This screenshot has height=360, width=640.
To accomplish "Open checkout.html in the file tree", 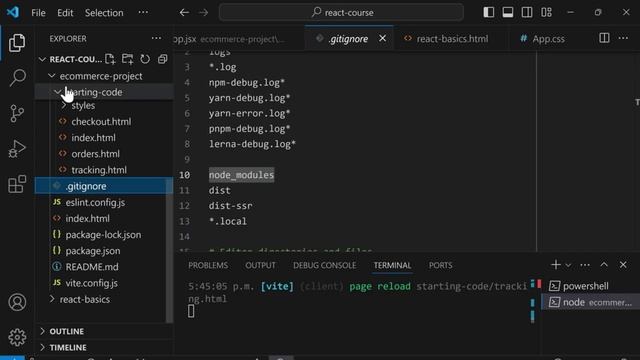I will pyautogui.click(x=101, y=122).
